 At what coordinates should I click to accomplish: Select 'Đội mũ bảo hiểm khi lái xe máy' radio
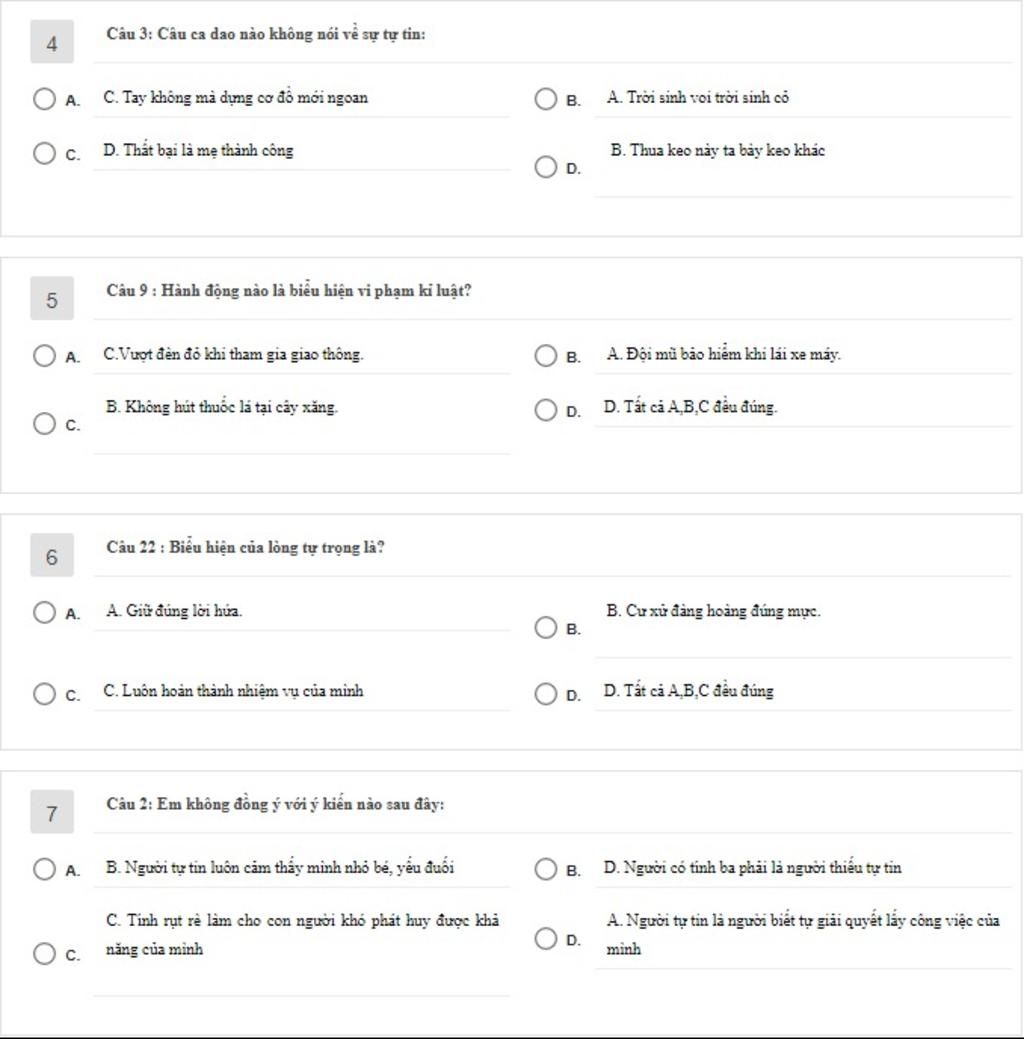(545, 356)
